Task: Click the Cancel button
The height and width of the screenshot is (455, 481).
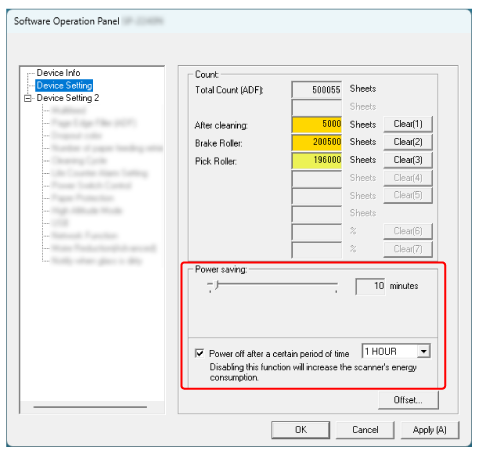Action: pyautogui.click(x=365, y=430)
